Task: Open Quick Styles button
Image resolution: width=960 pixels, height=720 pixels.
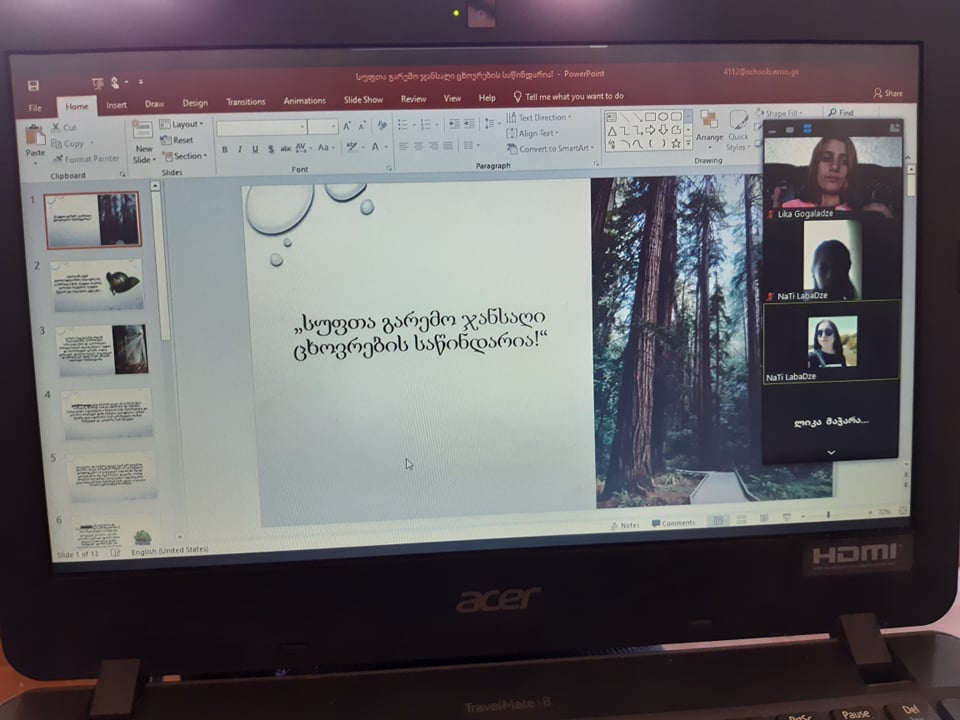Action: pos(738,130)
